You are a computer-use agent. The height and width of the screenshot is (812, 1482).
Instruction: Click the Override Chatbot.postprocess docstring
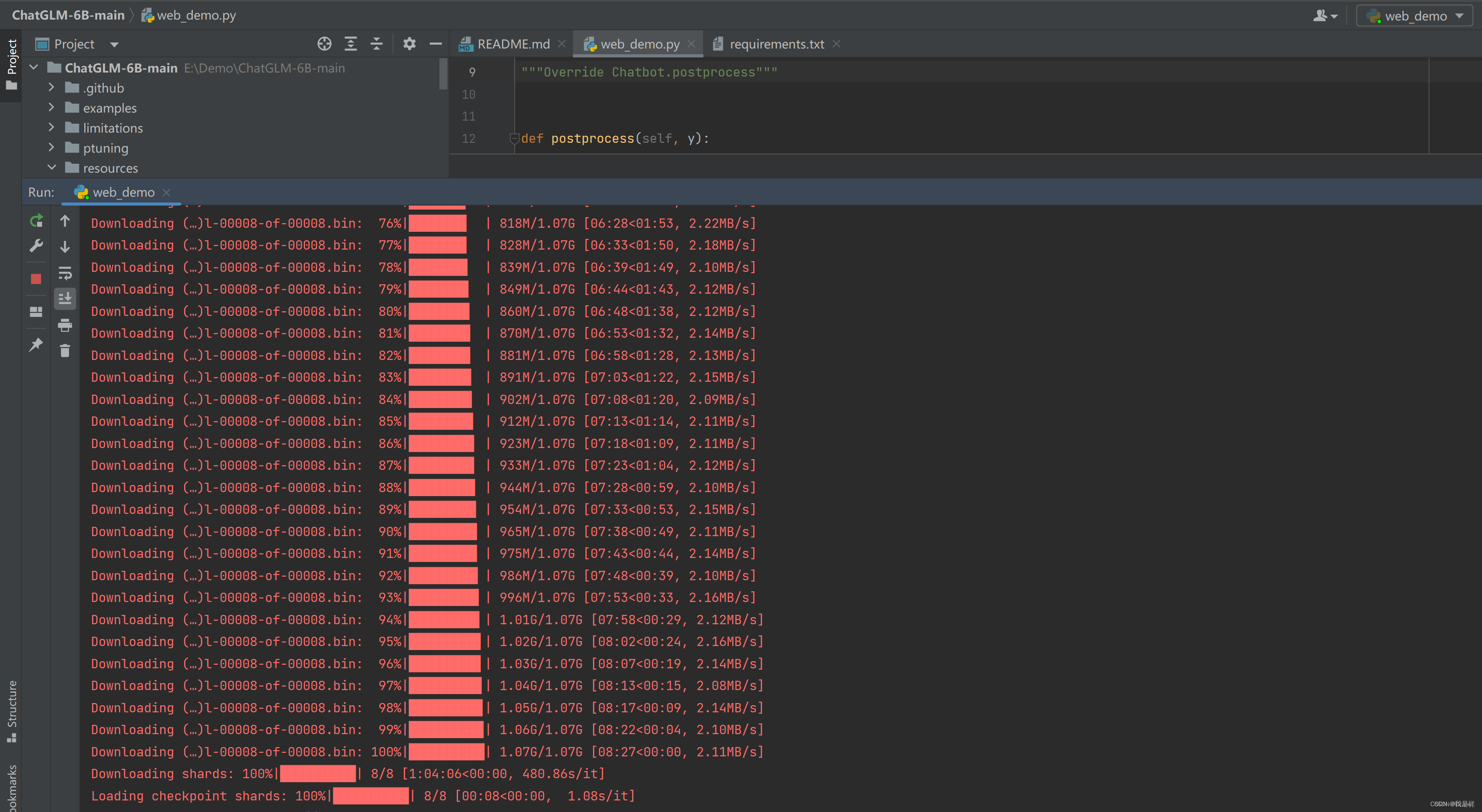650,72
